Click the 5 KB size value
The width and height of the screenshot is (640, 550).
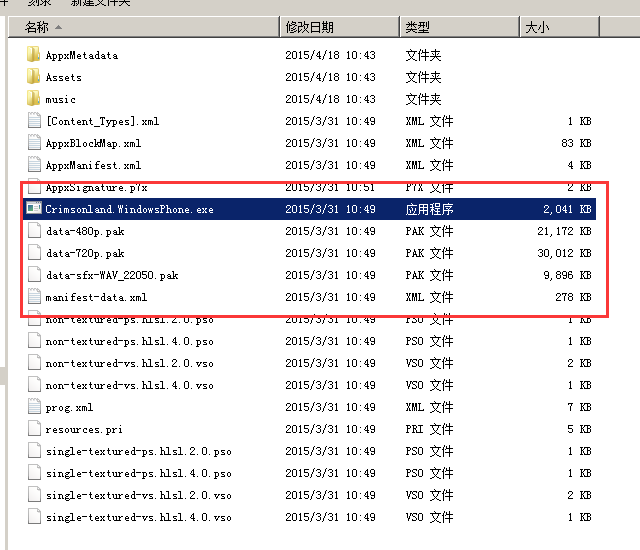click(580, 430)
